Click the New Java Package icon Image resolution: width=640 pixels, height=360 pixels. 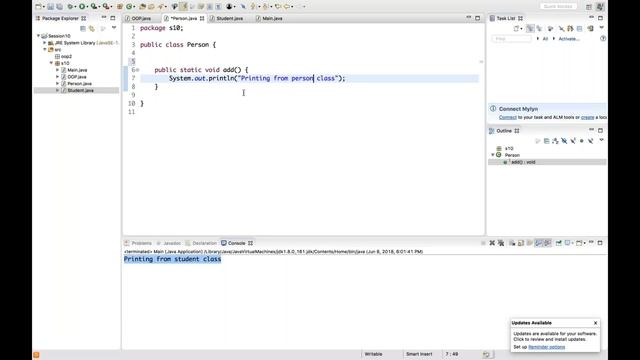pos(120,7)
